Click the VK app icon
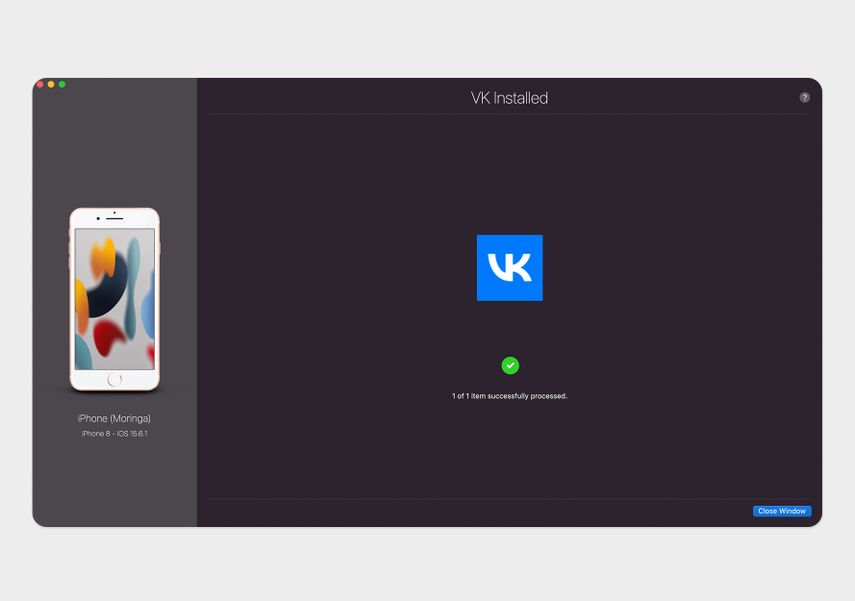This screenshot has height=601, width=855. click(510, 268)
